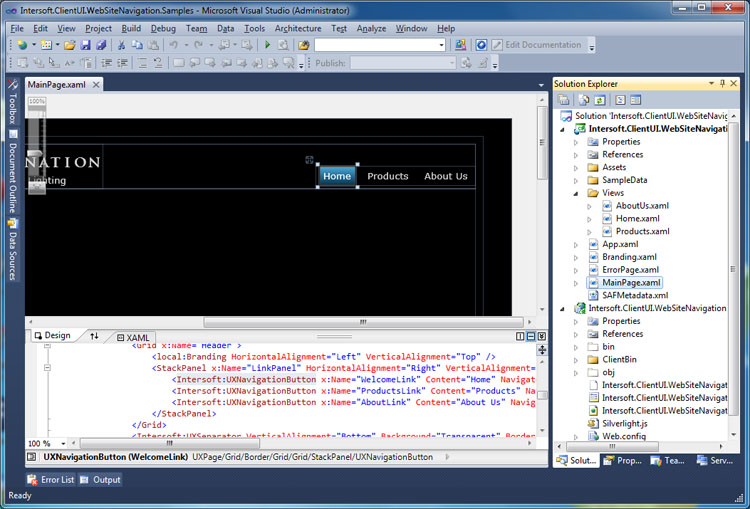This screenshot has width=750, height=509.
Task: Click the Add New Item toolbar icon
Action: 46,45
